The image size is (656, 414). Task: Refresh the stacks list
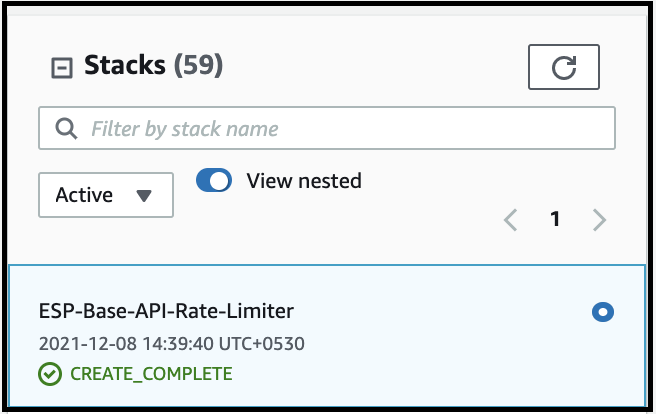[x=564, y=67]
